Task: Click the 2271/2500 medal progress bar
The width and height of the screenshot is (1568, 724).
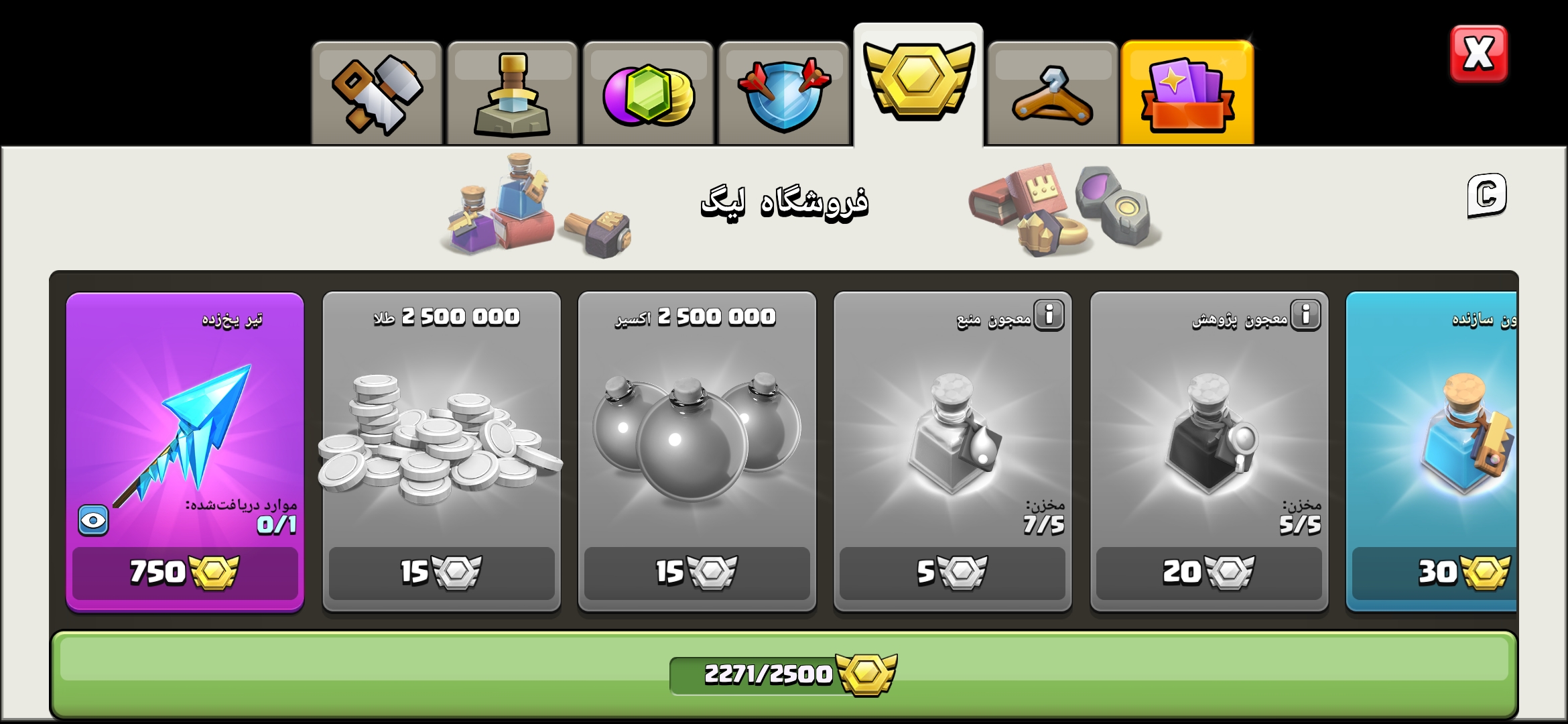Action: click(784, 674)
